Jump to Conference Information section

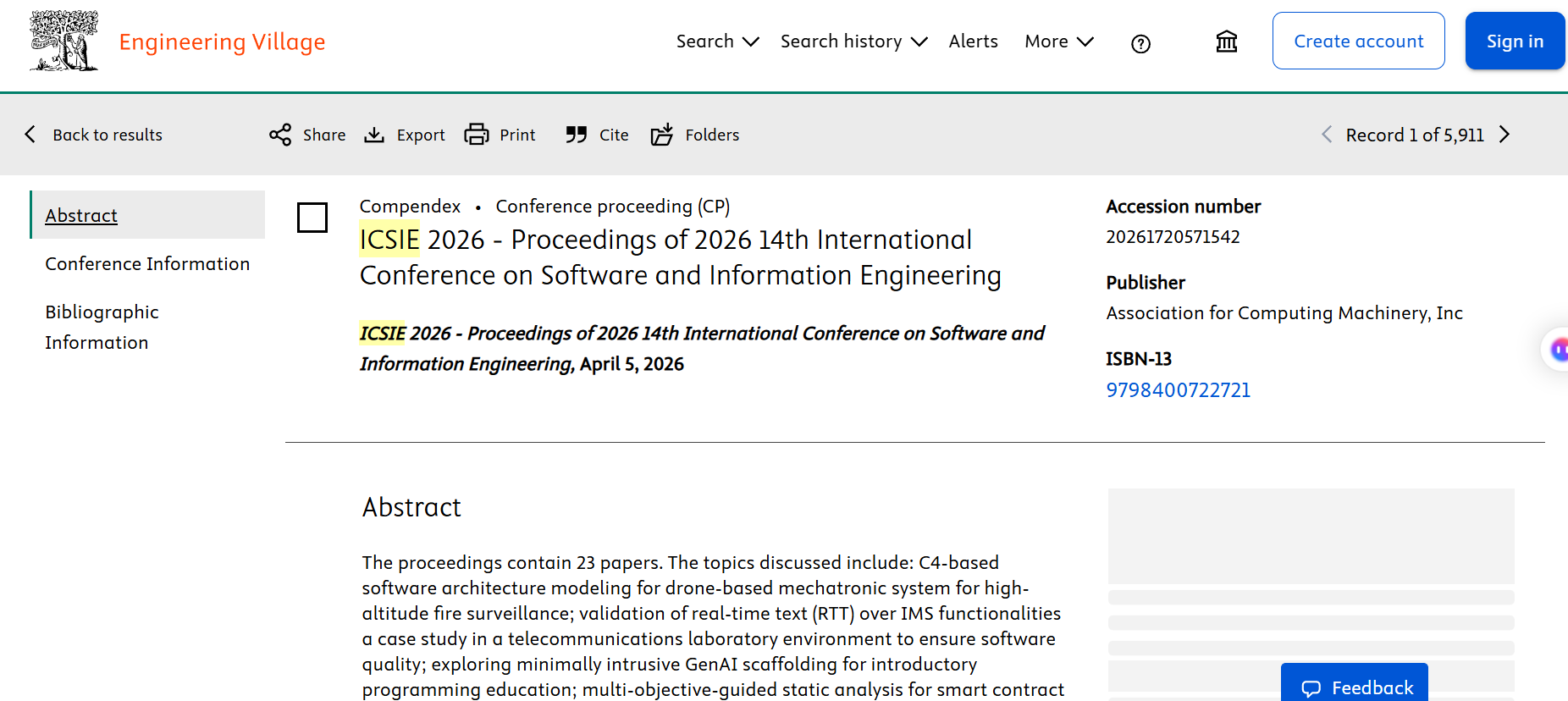tap(147, 264)
